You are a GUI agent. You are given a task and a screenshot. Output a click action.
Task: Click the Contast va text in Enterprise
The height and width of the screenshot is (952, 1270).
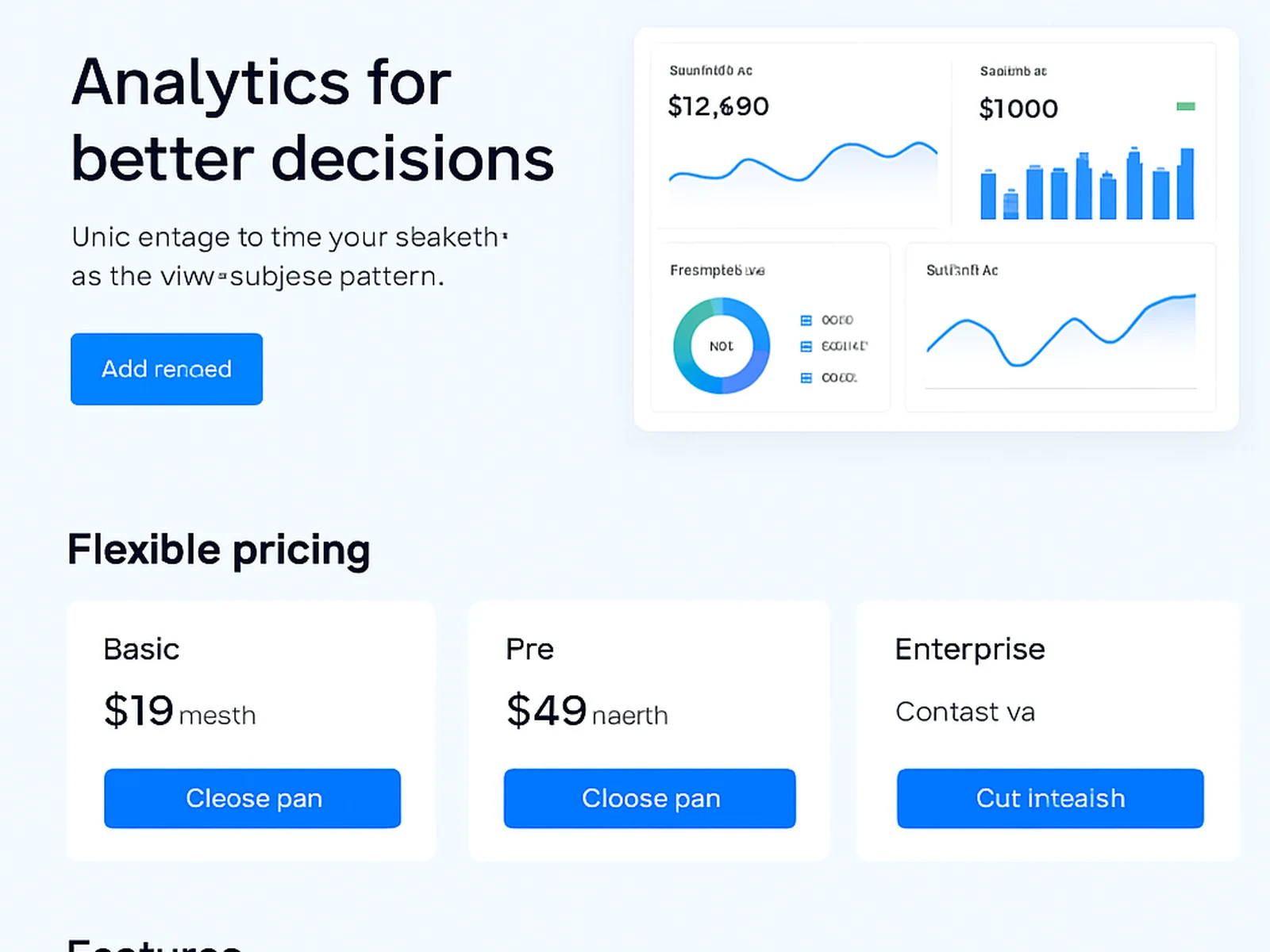tap(965, 712)
